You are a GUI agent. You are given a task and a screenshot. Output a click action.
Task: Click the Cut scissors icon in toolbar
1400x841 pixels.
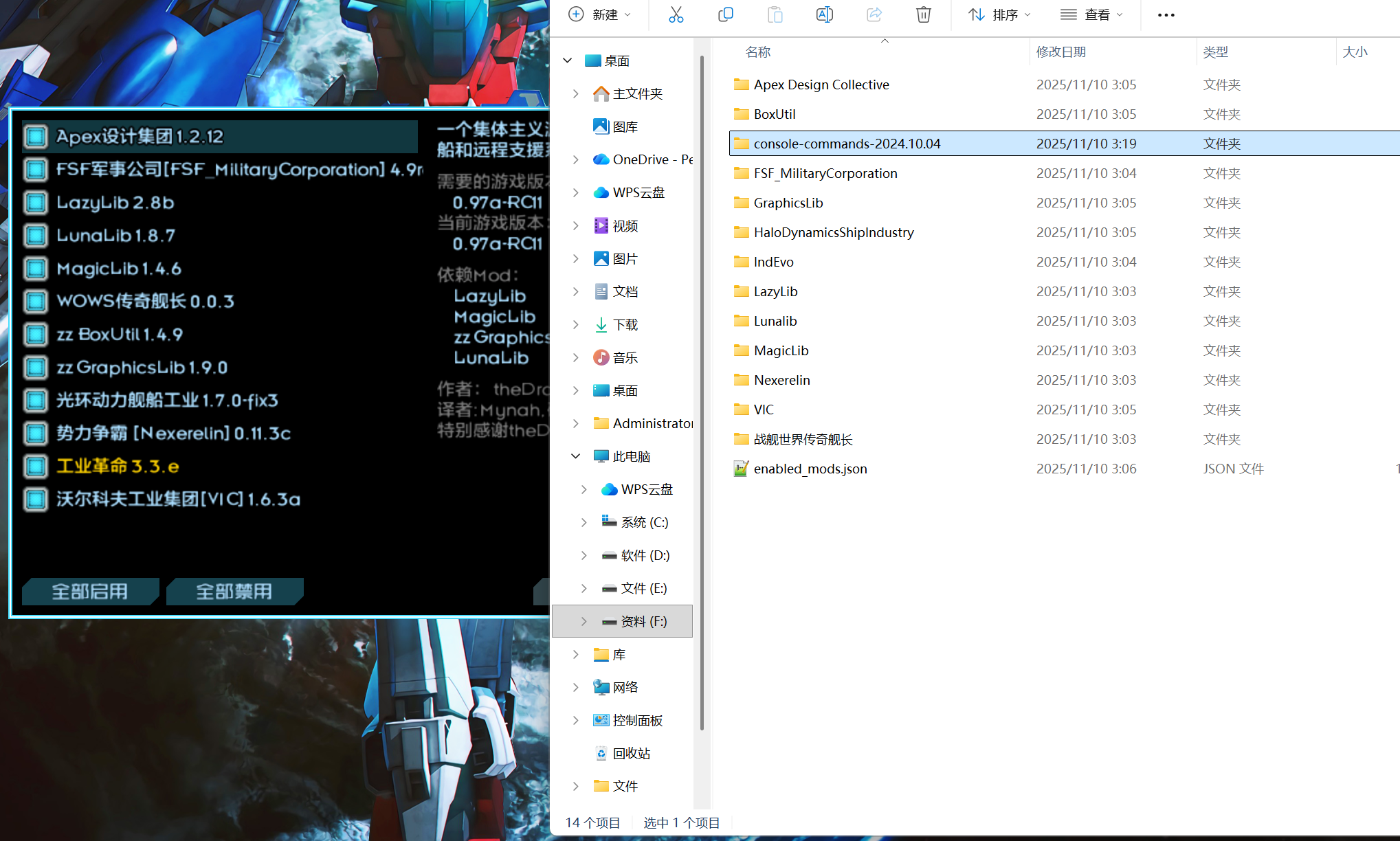[x=676, y=14]
